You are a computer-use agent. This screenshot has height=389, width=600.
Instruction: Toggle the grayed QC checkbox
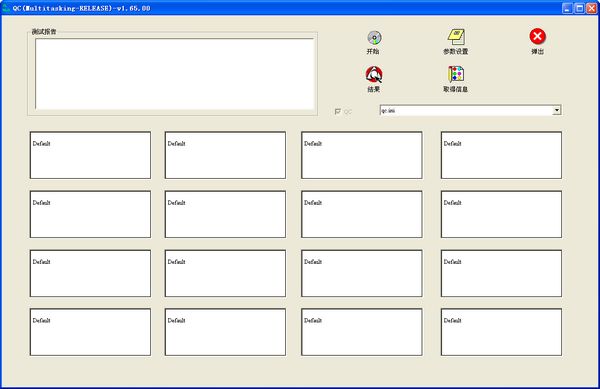coord(338,111)
